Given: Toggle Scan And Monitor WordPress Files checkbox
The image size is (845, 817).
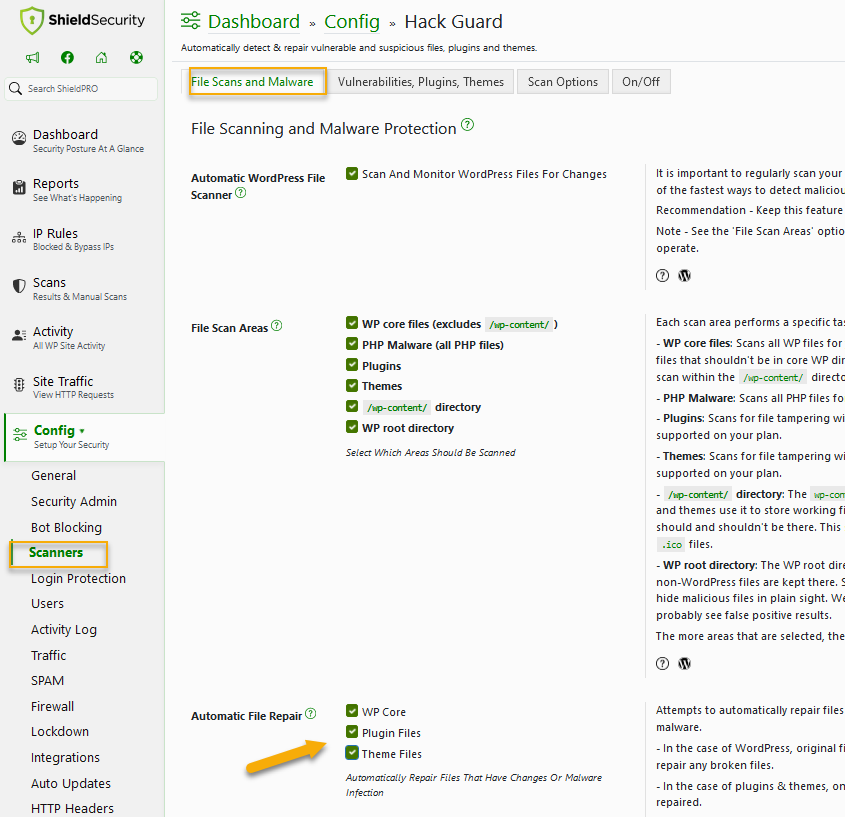Looking at the screenshot, I should click(x=352, y=174).
